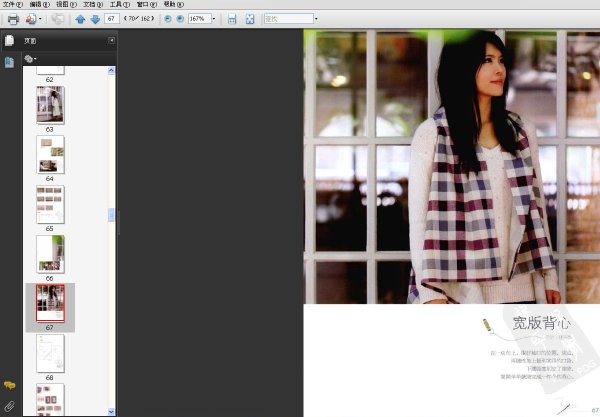Click the bookmarks panel icon in sidebar
Screen dimensions: 600x417
coord(10,62)
